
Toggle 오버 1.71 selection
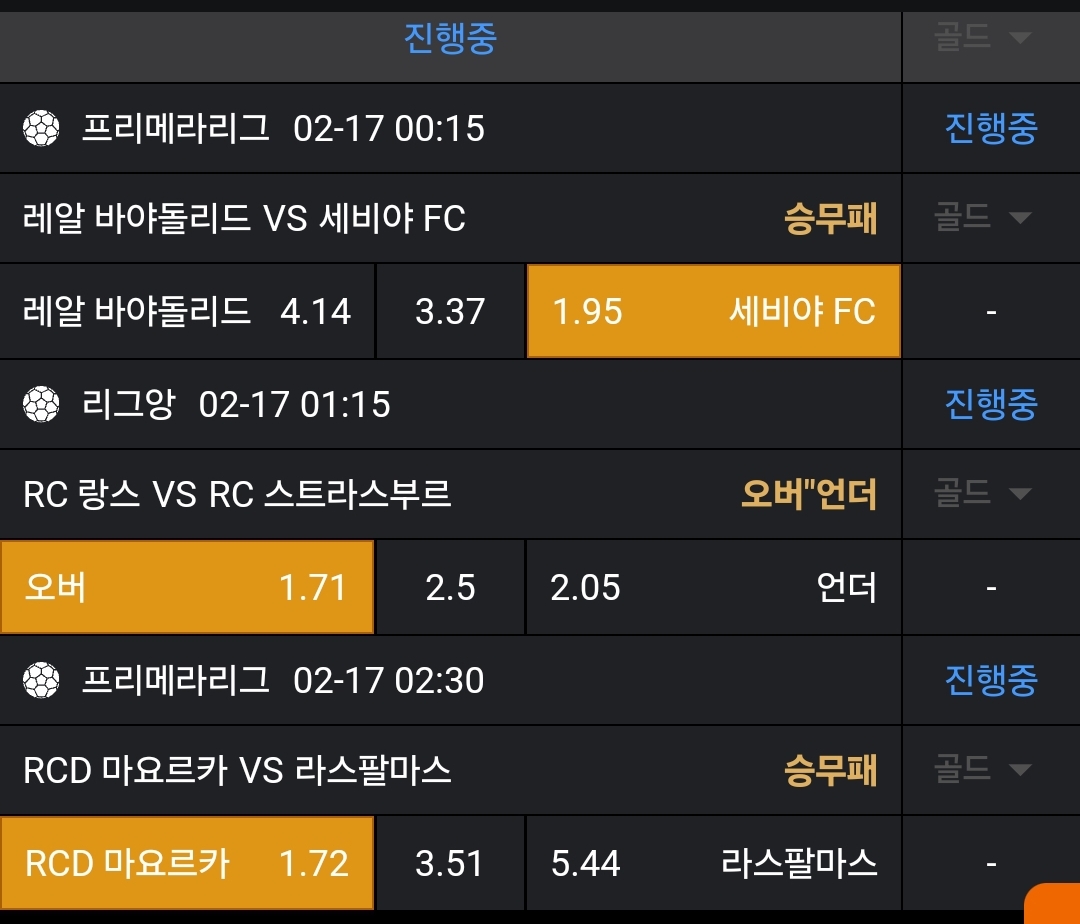click(x=187, y=587)
